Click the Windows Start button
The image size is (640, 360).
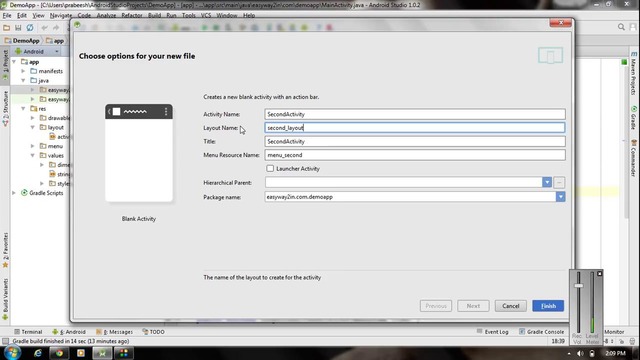[11, 353]
